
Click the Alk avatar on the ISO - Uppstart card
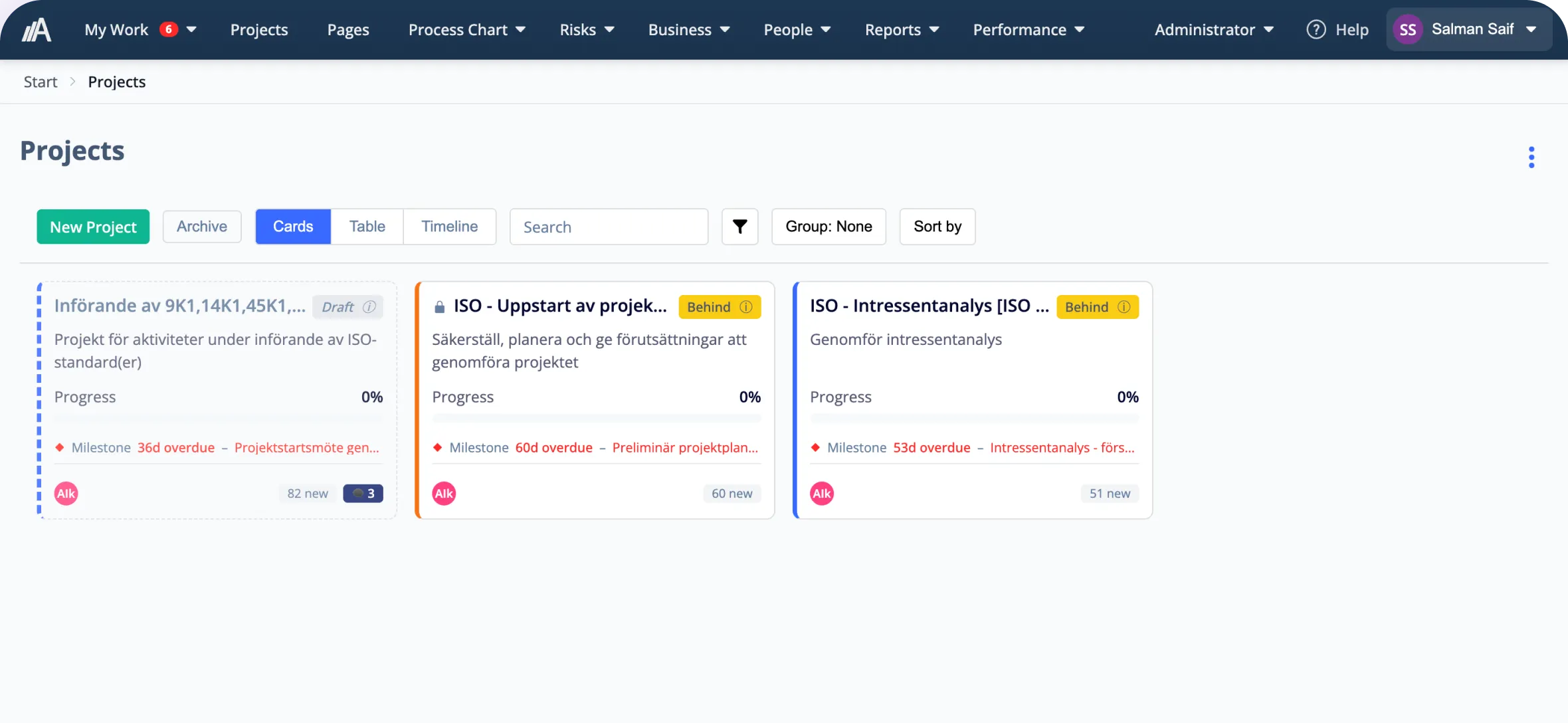tap(444, 494)
